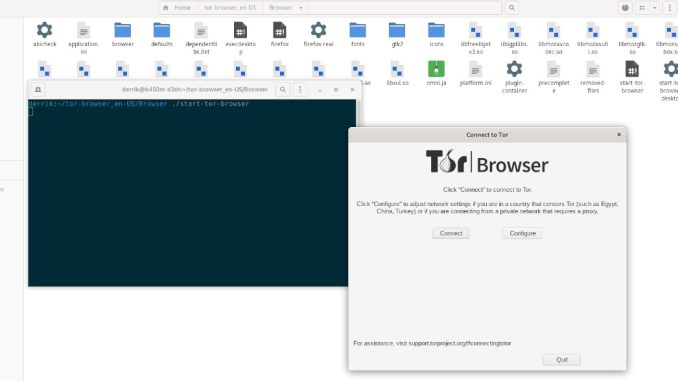Close the Connect to Tor dialog
The height and width of the screenshot is (381, 678).
(619, 134)
